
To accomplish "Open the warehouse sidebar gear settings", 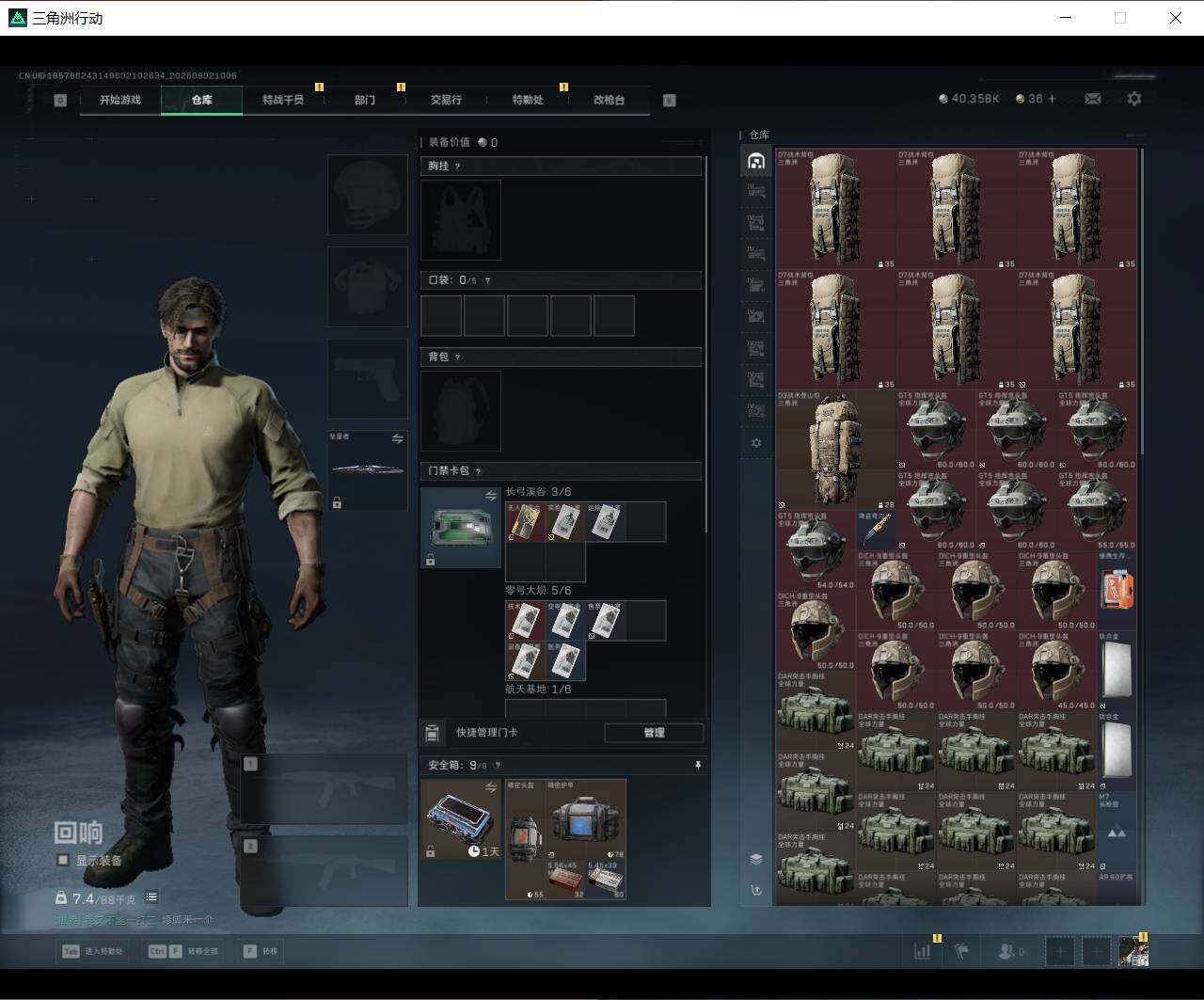I will click(756, 443).
